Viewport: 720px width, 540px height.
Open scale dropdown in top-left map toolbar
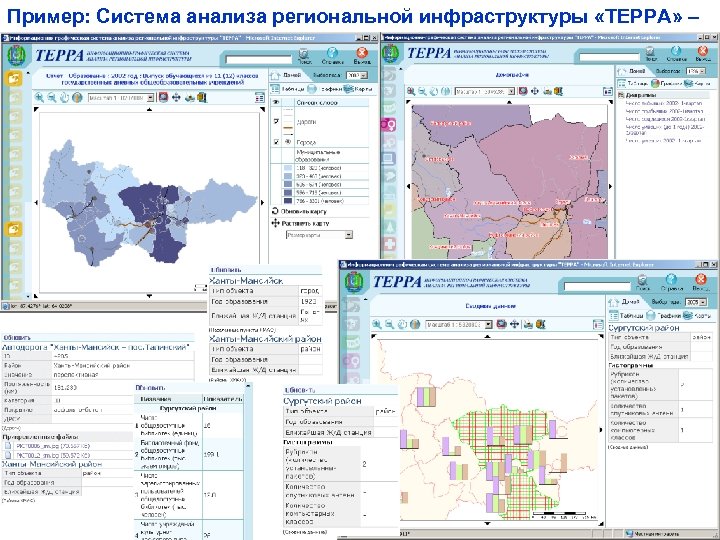coord(150,97)
